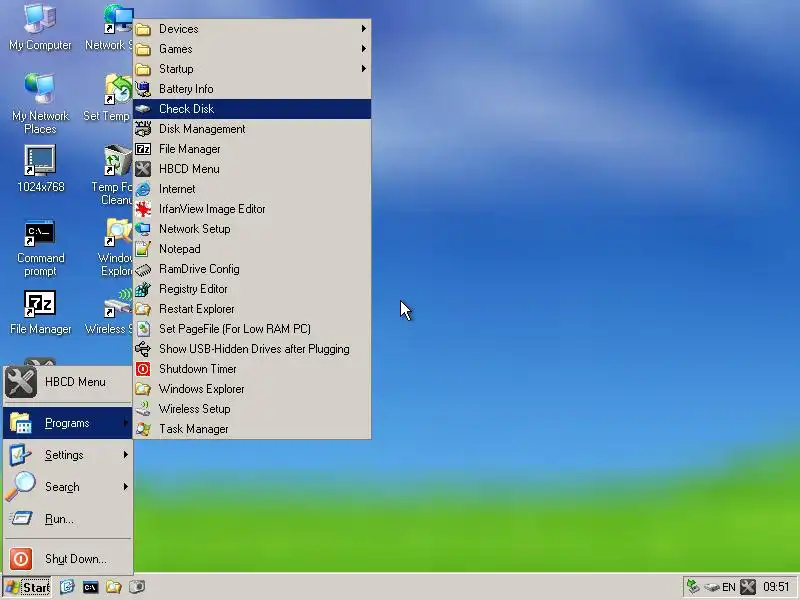Expand the Programs submenu arrow

tap(126, 422)
